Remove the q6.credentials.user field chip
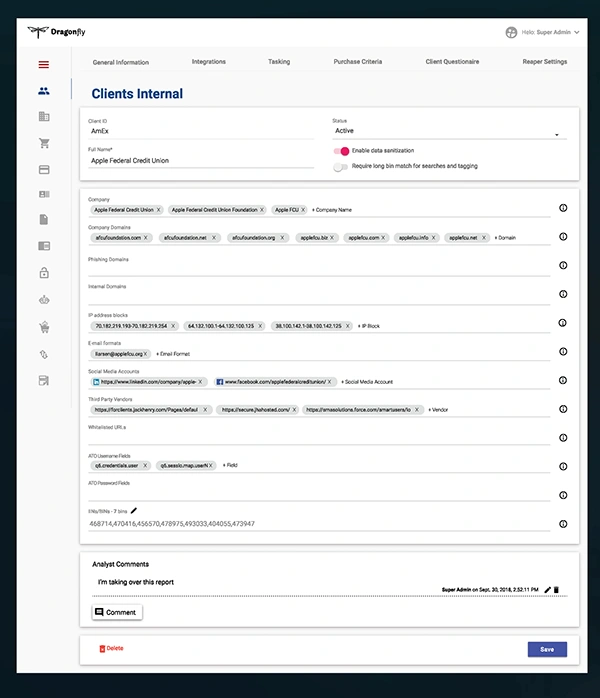 click(x=145, y=466)
